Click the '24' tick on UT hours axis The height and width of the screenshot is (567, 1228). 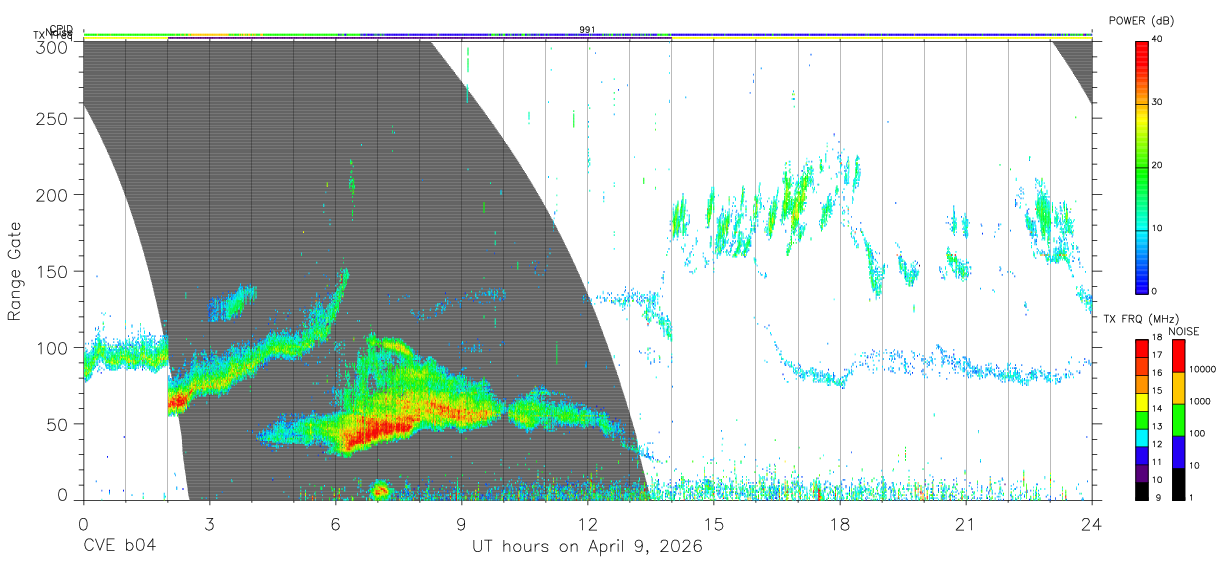(x=1091, y=523)
